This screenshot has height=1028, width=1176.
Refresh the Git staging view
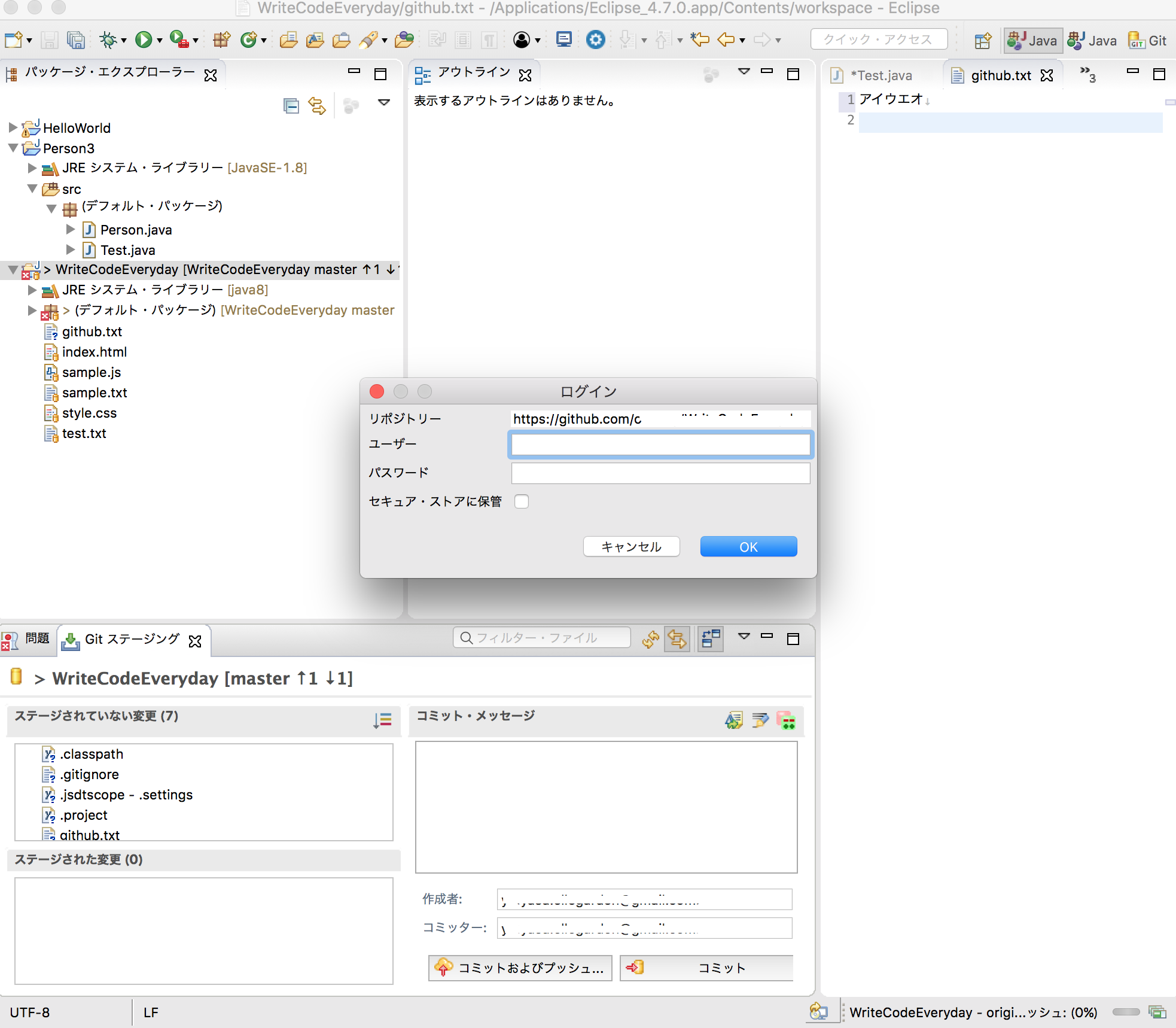(651, 639)
